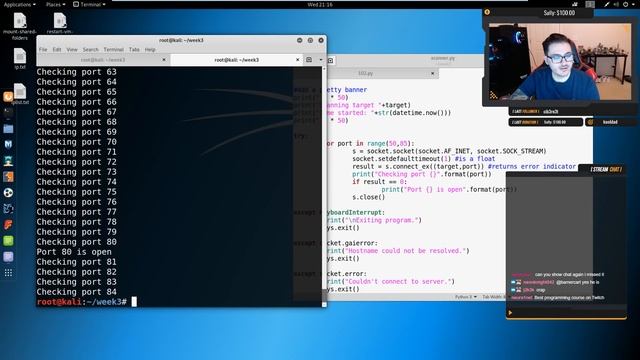Click the editor's open-file button beside the terminal

click(x=331, y=60)
